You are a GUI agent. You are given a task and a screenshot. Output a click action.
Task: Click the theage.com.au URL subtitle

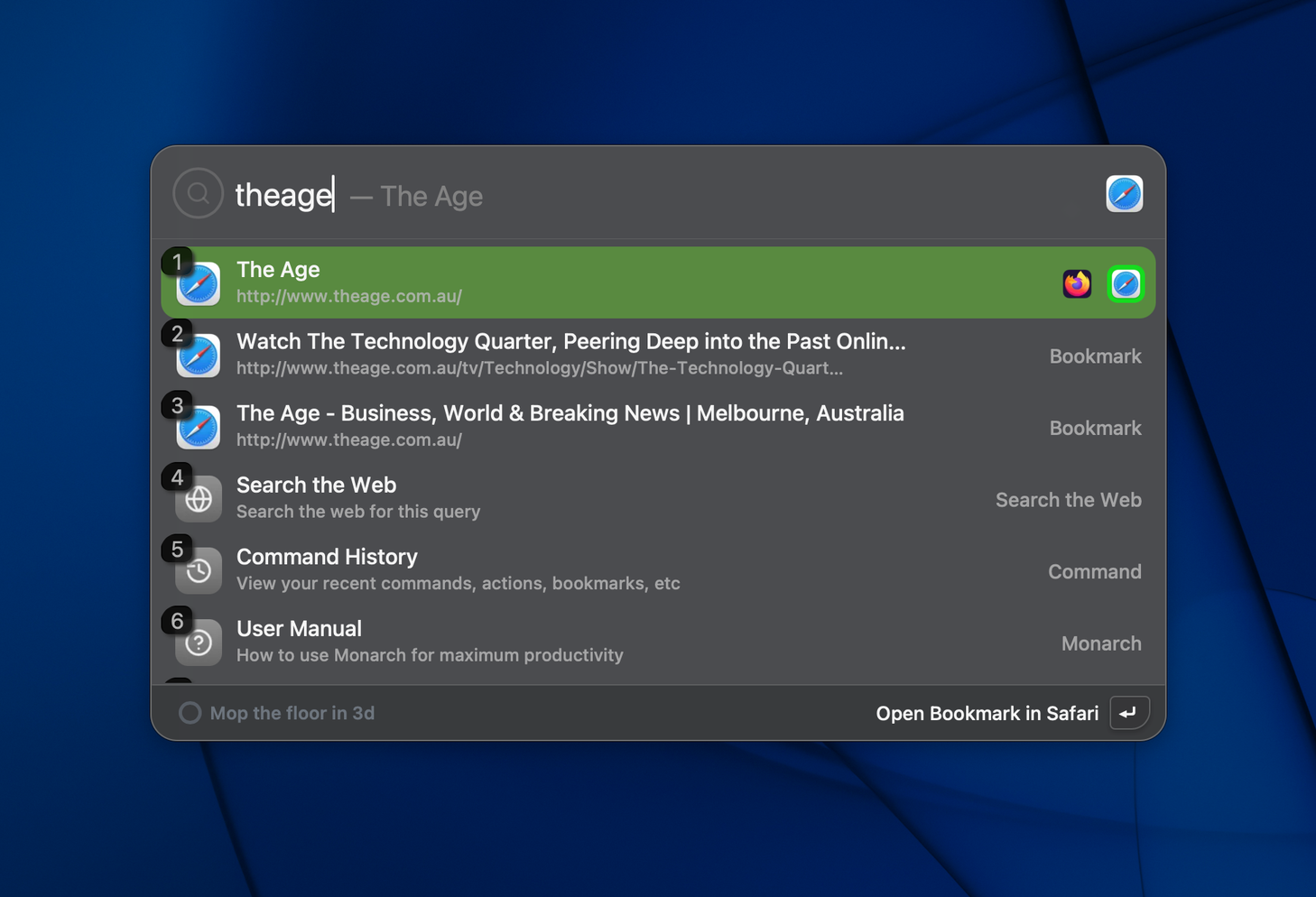[349, 297]
